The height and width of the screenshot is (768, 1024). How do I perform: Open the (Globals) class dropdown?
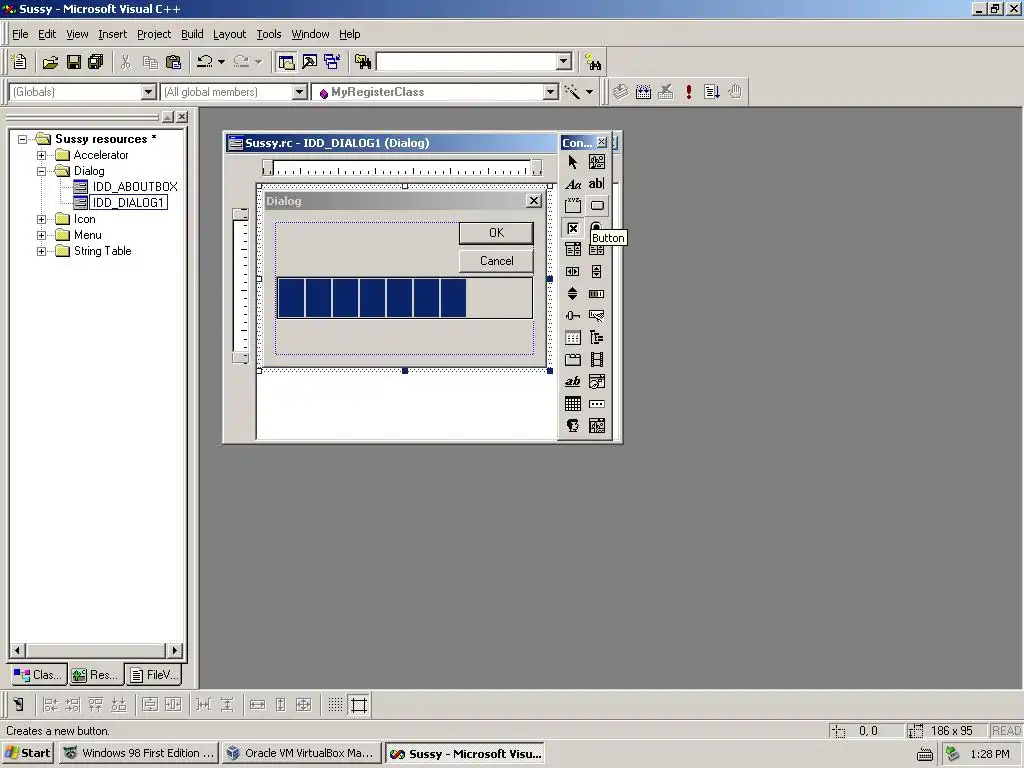[149, 92]
